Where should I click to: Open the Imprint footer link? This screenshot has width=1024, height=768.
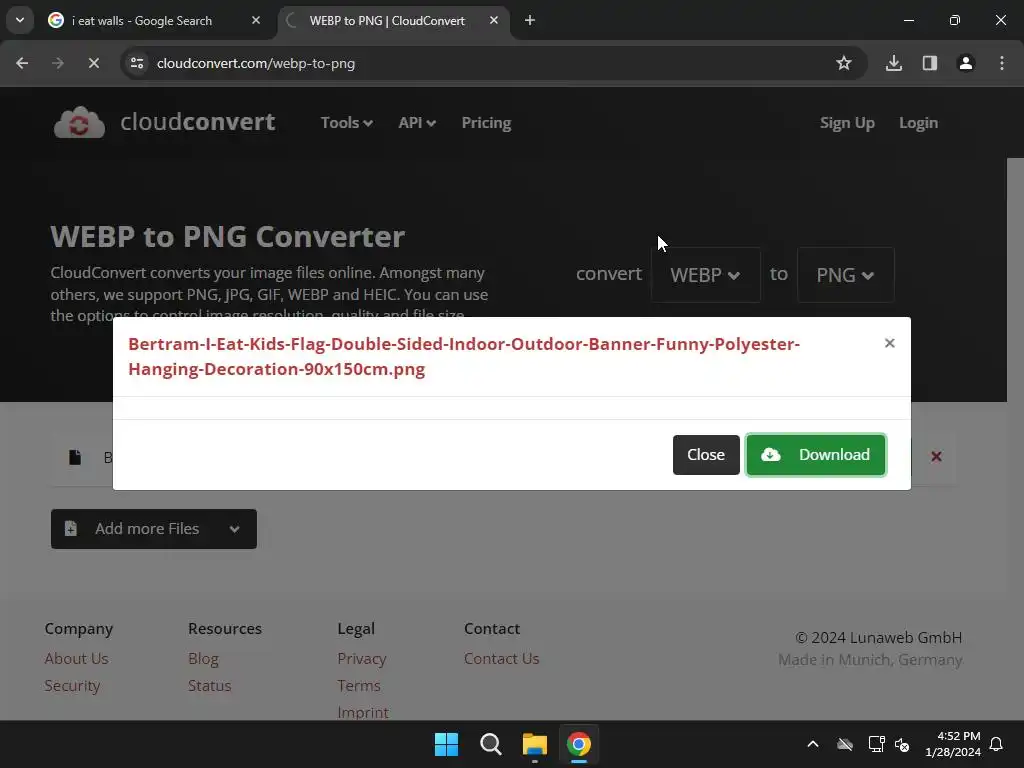point(362,712)
